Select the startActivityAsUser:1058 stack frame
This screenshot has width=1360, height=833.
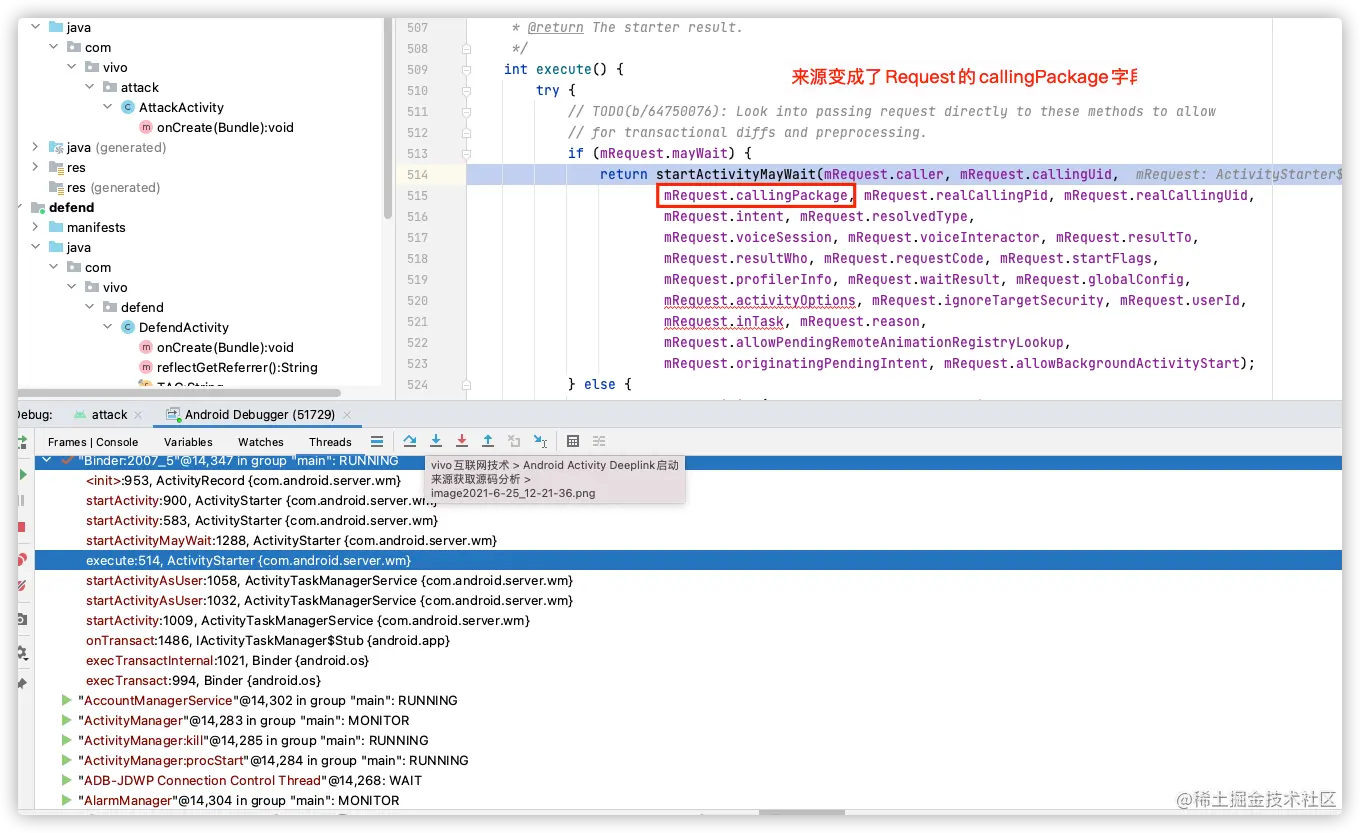coord(329,581)
